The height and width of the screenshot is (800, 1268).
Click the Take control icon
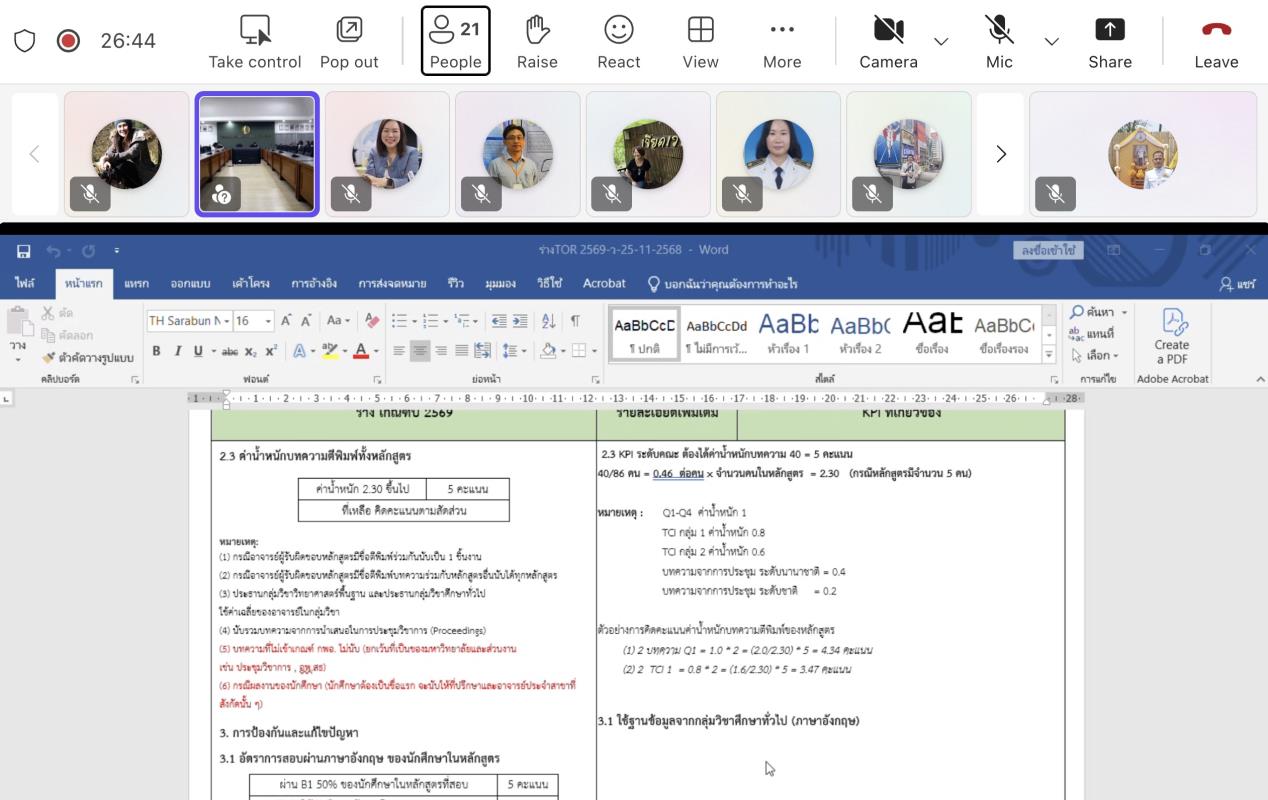[x=255, y=31]
